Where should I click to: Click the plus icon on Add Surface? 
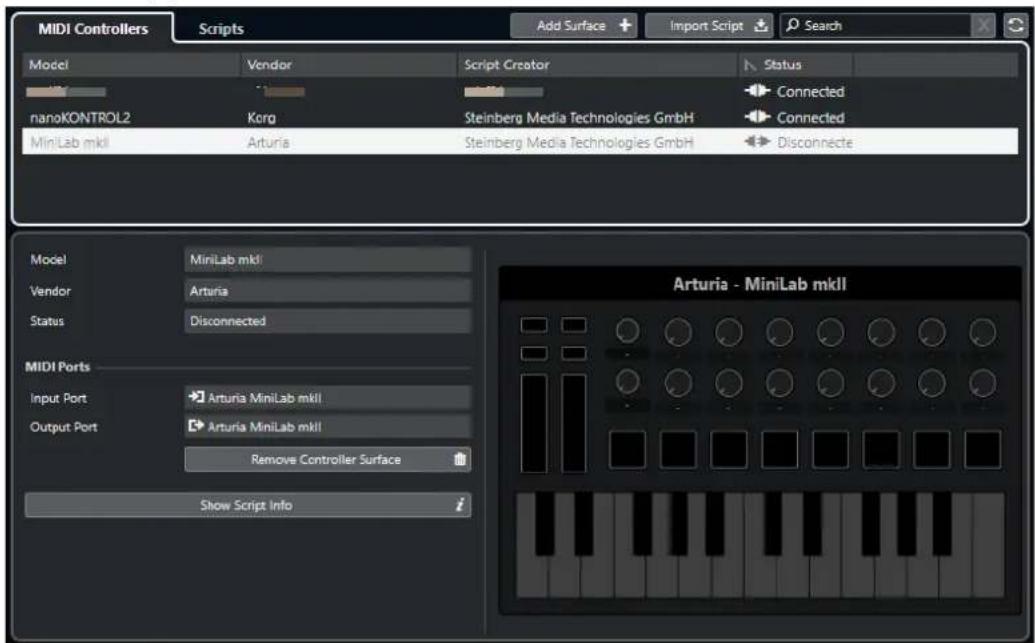point(624,26)
